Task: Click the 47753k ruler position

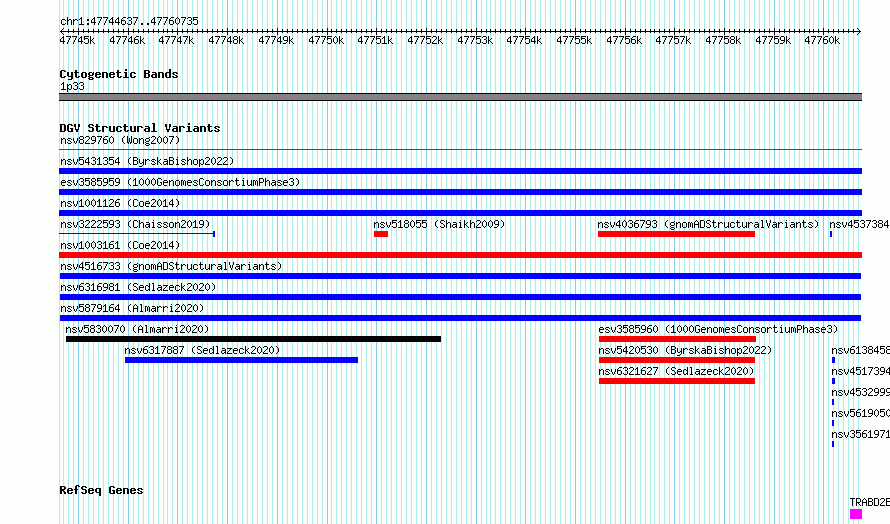Action: pos(475,40)
